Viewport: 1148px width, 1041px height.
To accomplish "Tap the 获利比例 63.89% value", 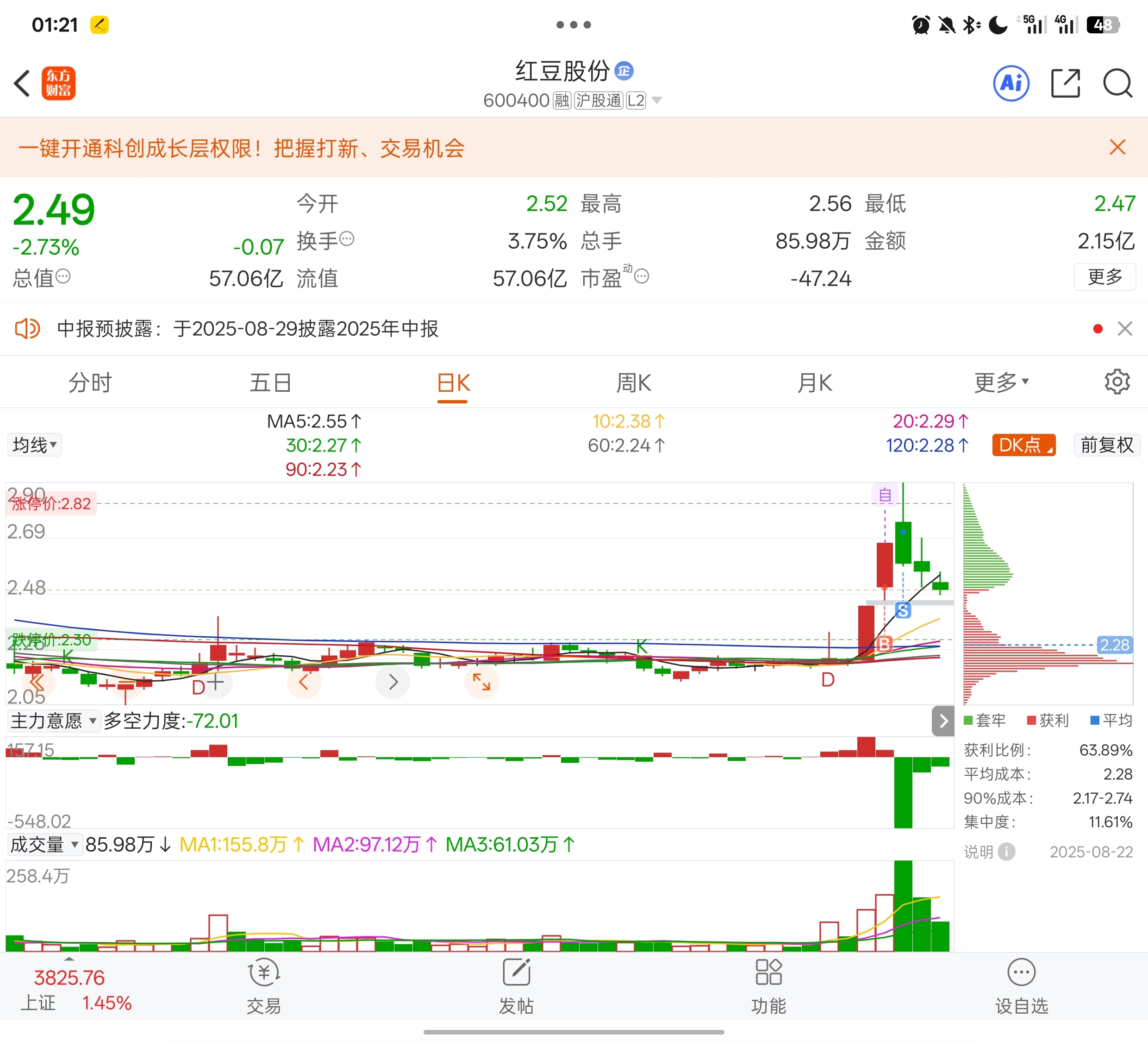I will click(1105, 750).
